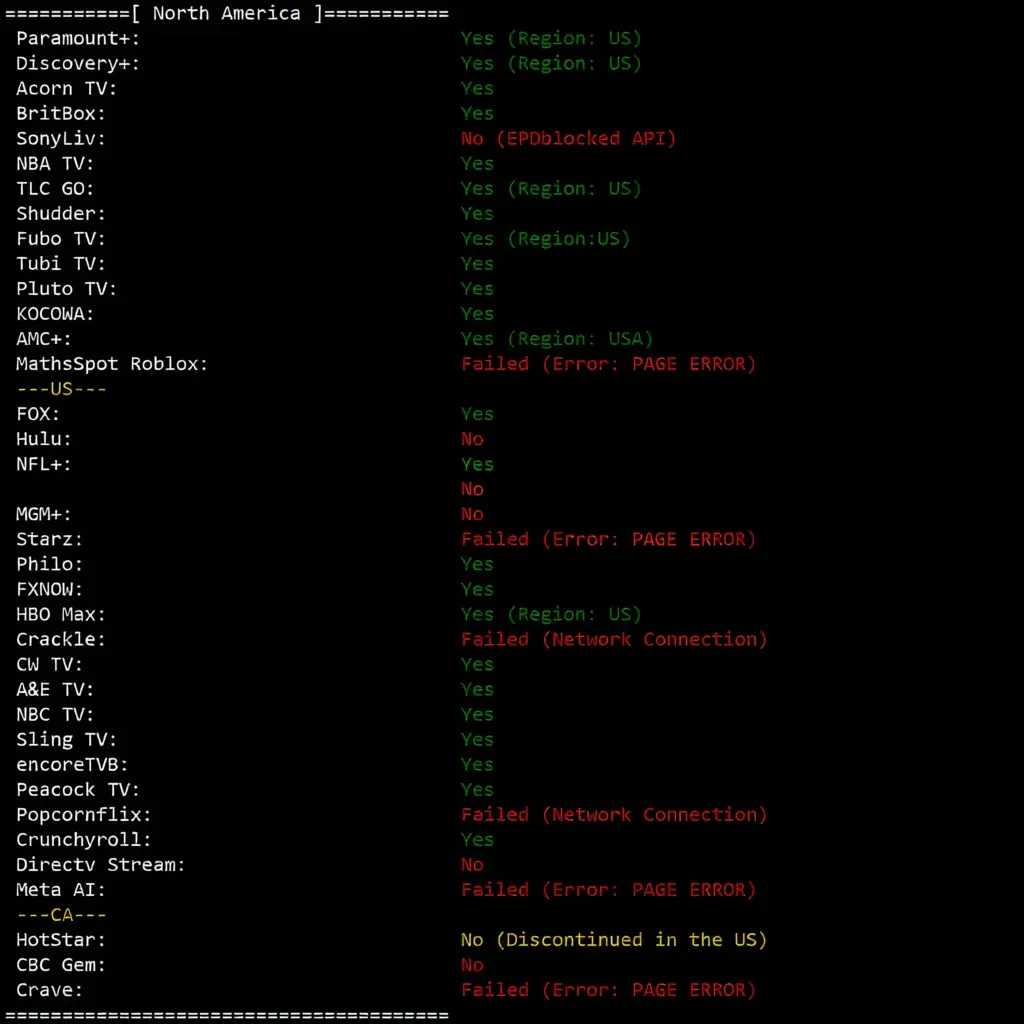Click the green 'Yes' result for FOX

tap(477, 414)
